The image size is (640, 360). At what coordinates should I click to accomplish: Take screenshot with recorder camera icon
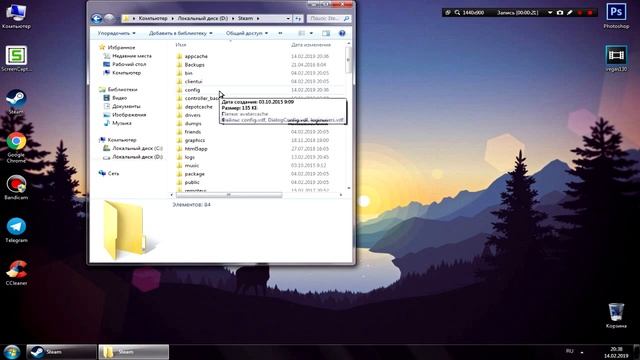click(x=560, y=13)
